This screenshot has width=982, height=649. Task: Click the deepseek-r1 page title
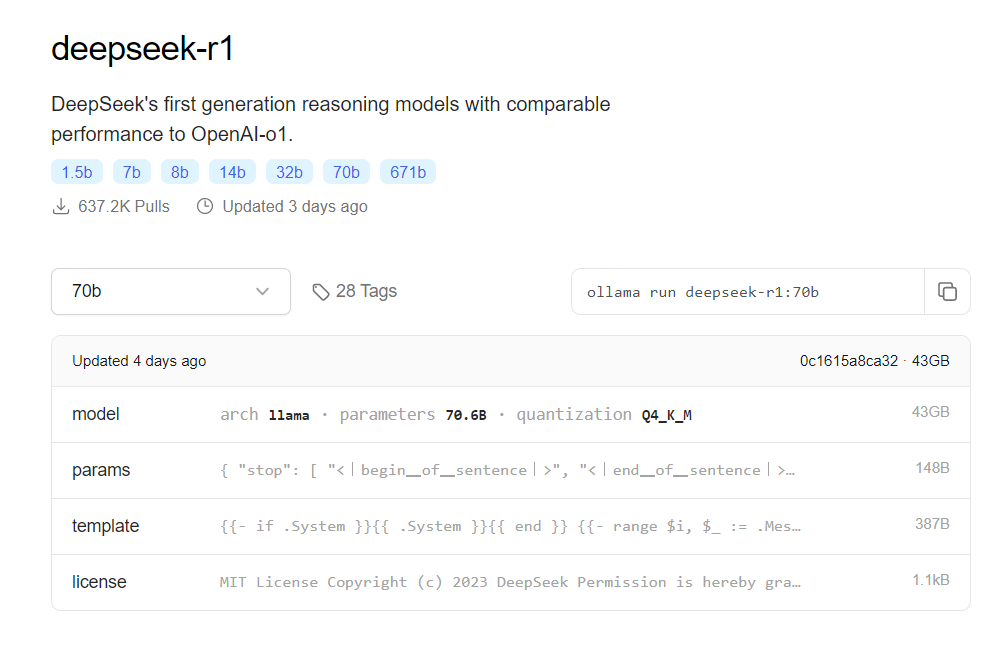(143, 48)
